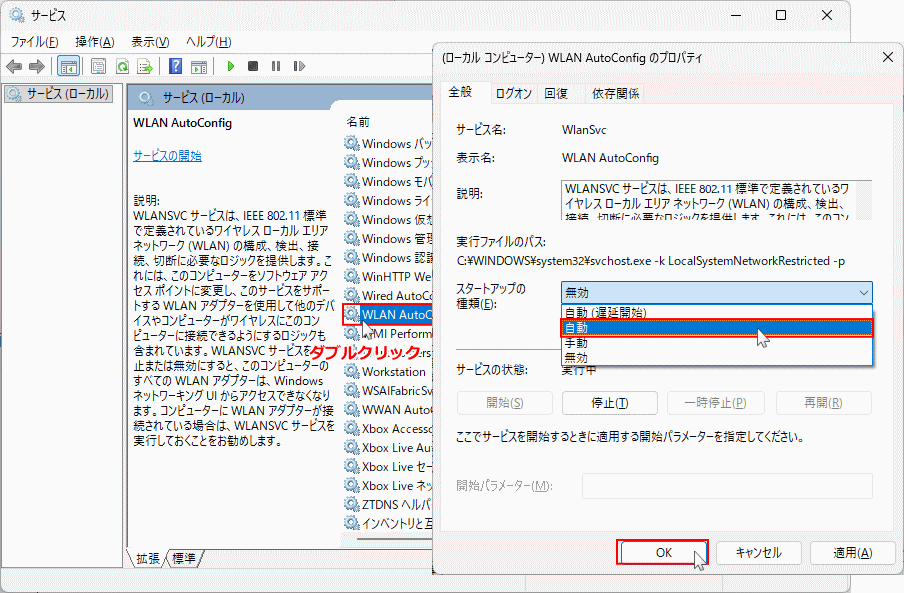Click the gear icon beside Wired AutoConfig
This screenshot has height=593, width=904.
point(352,295)
